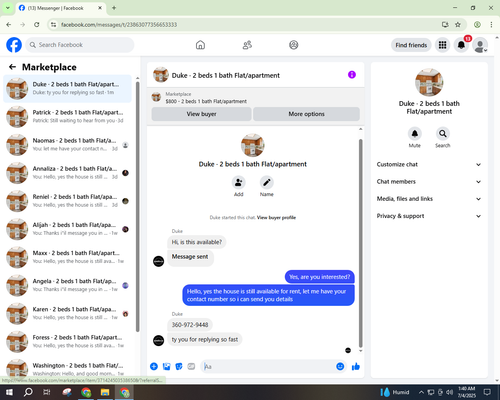Screen dimensions: 500x400
Task: Open the $800 Marketplace listing banner
Action: pos(255,98)
